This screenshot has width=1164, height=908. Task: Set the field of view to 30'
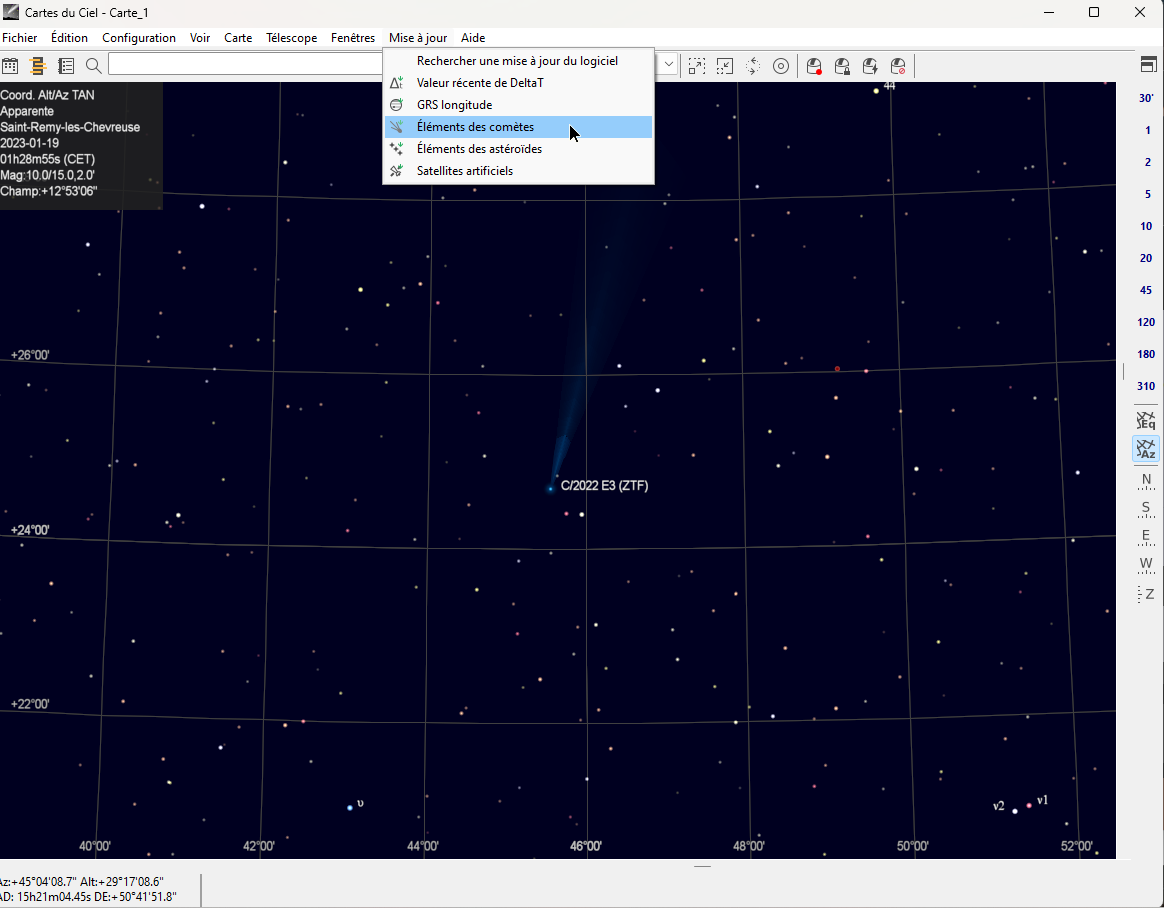tap(1146, 98)
